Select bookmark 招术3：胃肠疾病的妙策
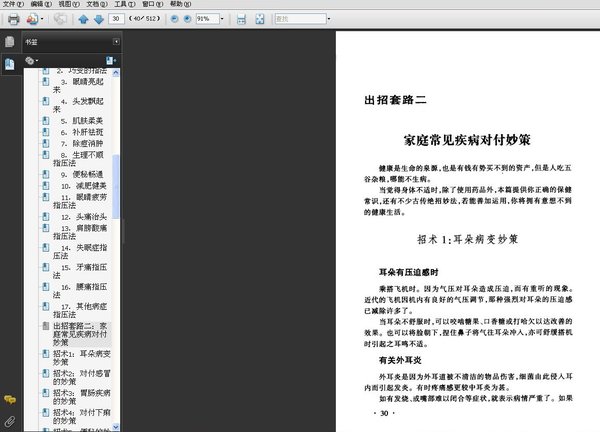Image resolution: width=600 pixels, height=432 pixels. [x=82, y=397]
